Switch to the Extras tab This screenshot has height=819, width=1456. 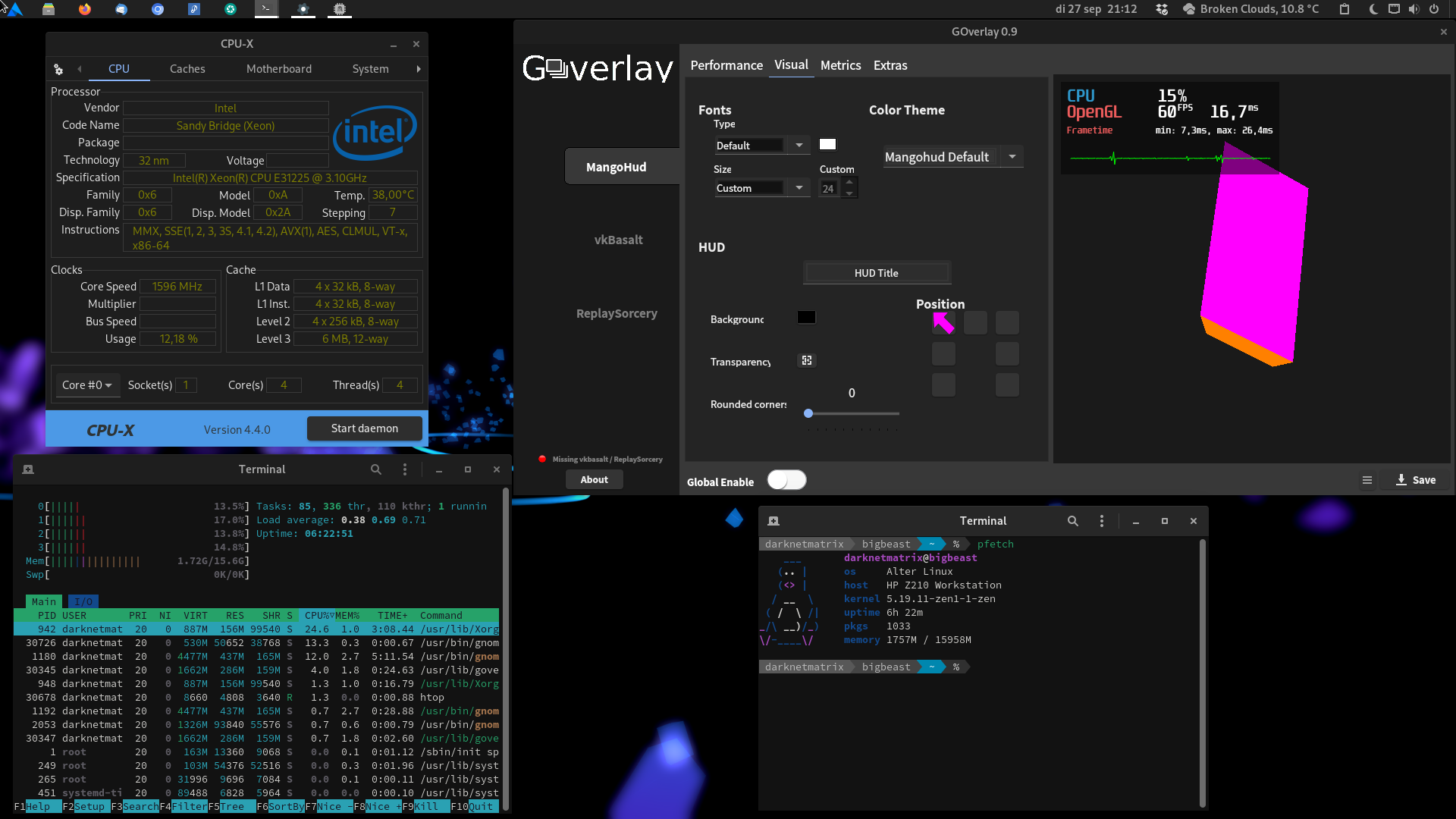coord(890,65)
